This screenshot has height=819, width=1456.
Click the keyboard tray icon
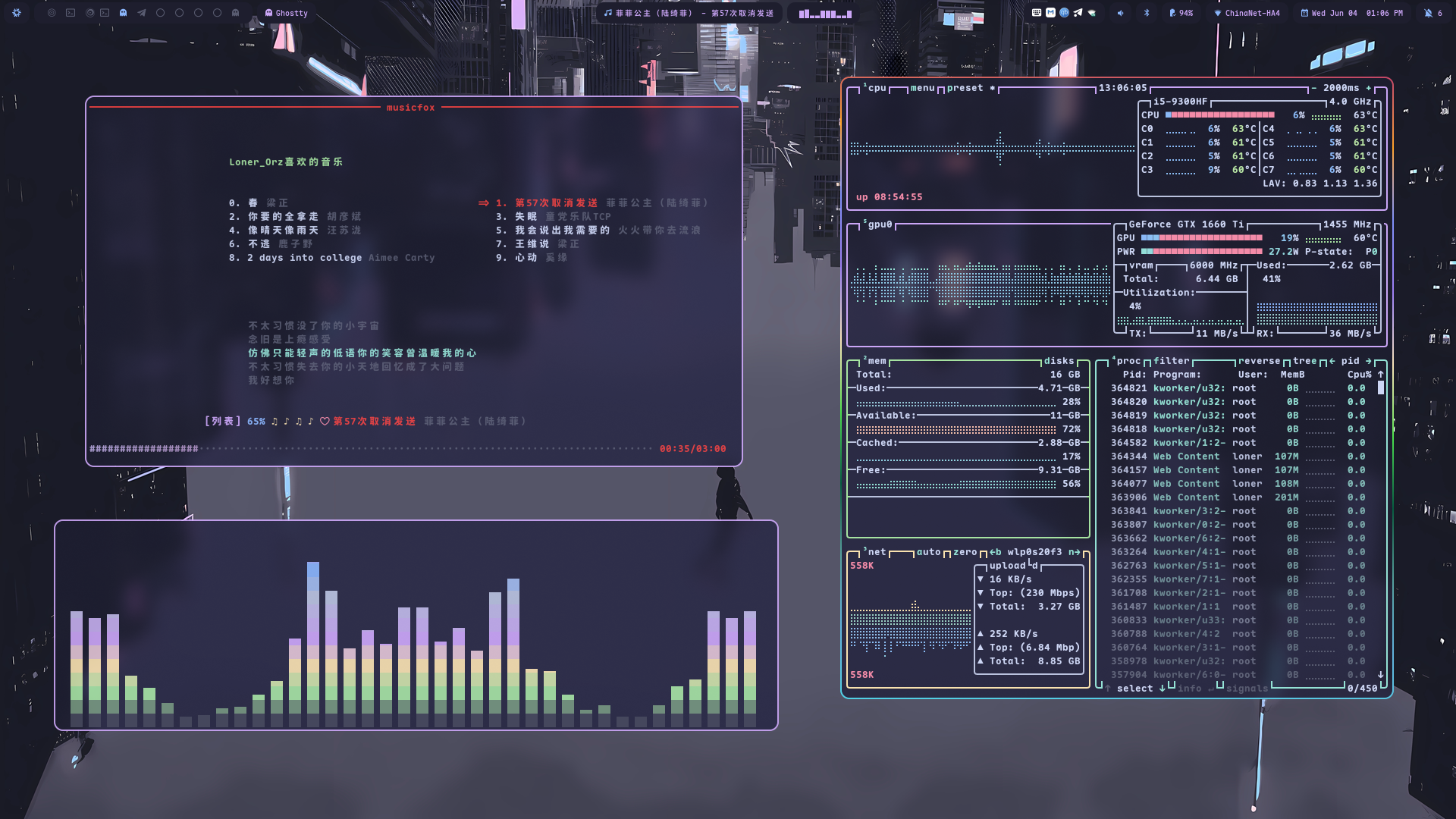1037,13
